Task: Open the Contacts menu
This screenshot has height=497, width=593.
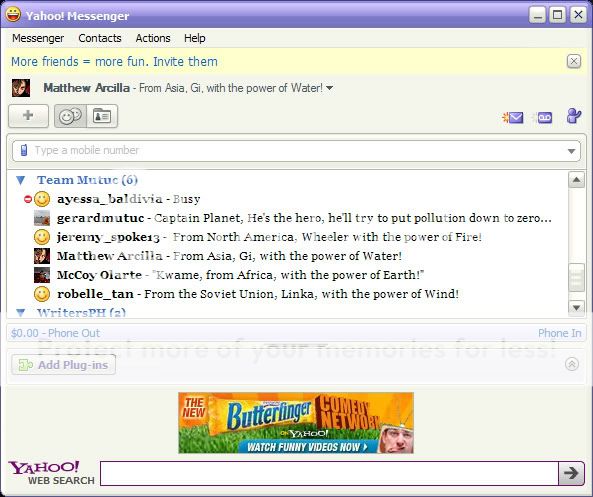Action: [x=100, y=38]
